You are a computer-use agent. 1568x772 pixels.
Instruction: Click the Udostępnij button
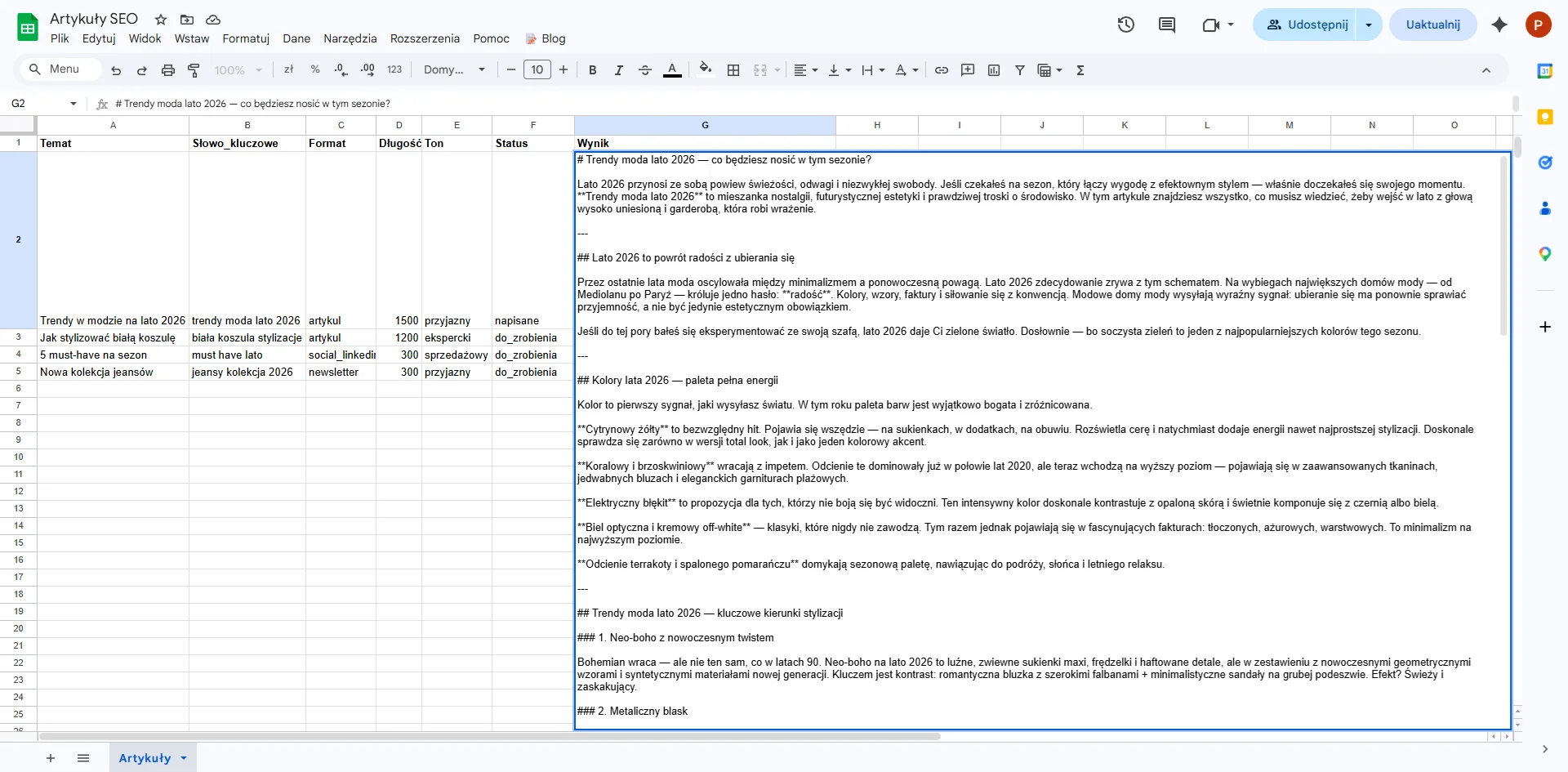(x=1306, y=25)
